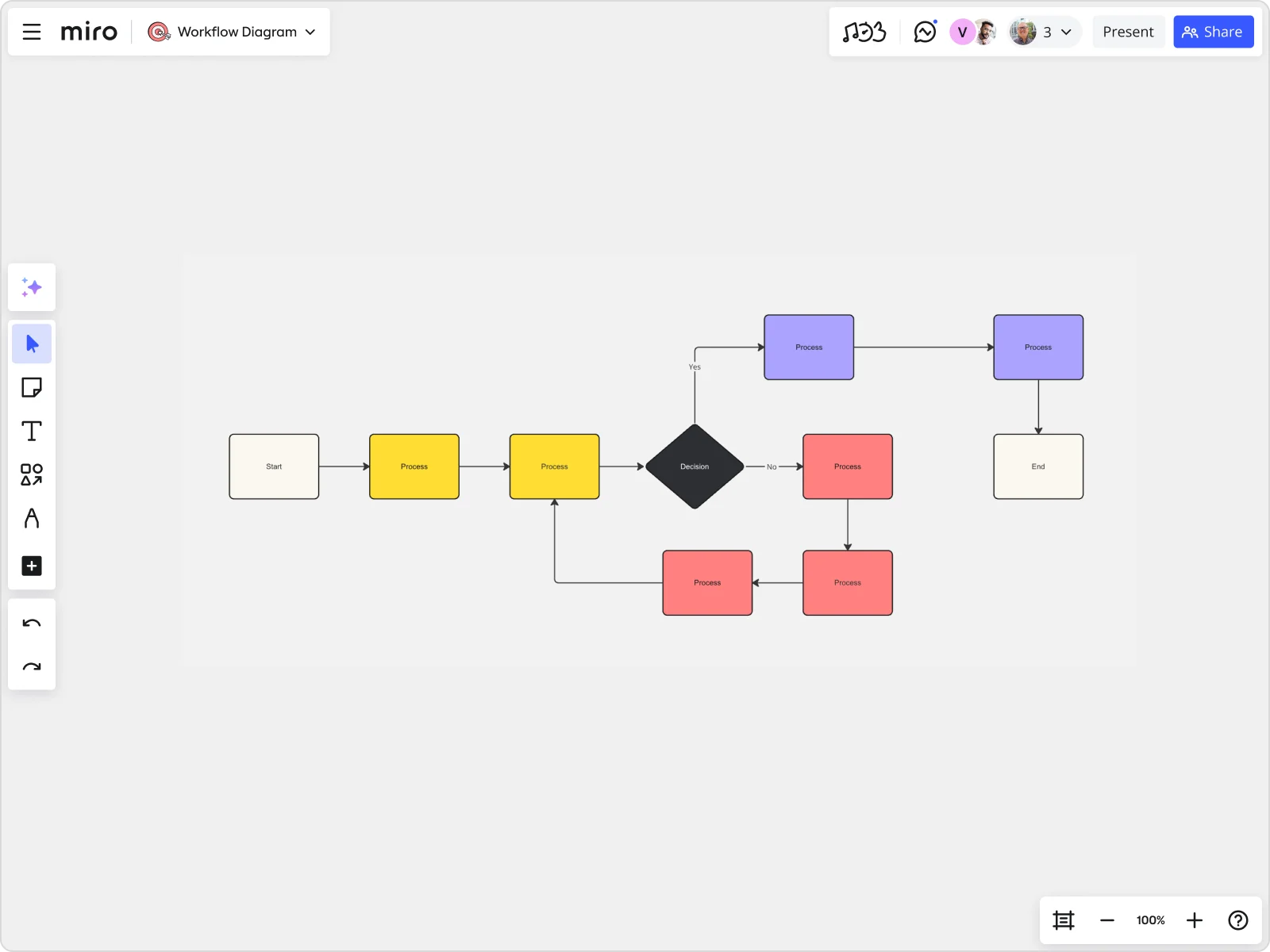Open the Miro AI assistant sparkles tool

32,287
